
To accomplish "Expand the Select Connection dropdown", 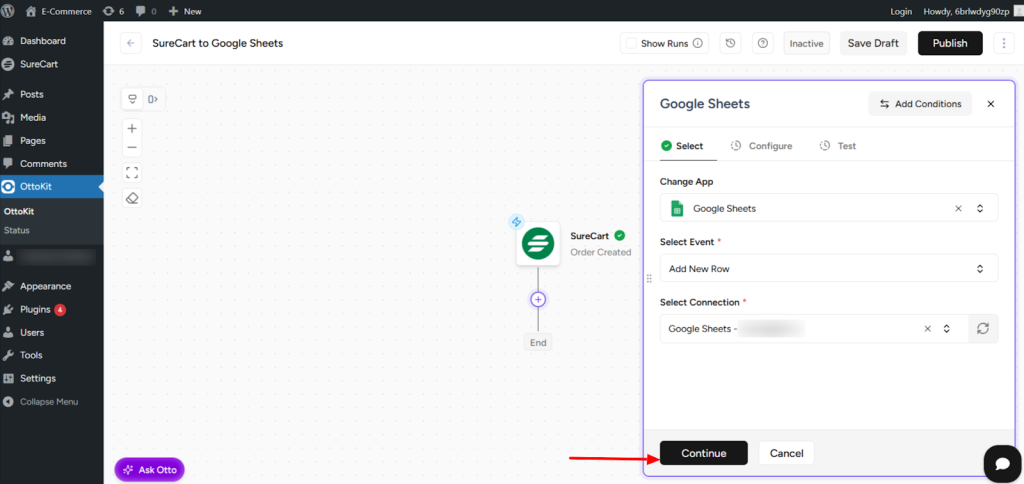I will [946, 329].
